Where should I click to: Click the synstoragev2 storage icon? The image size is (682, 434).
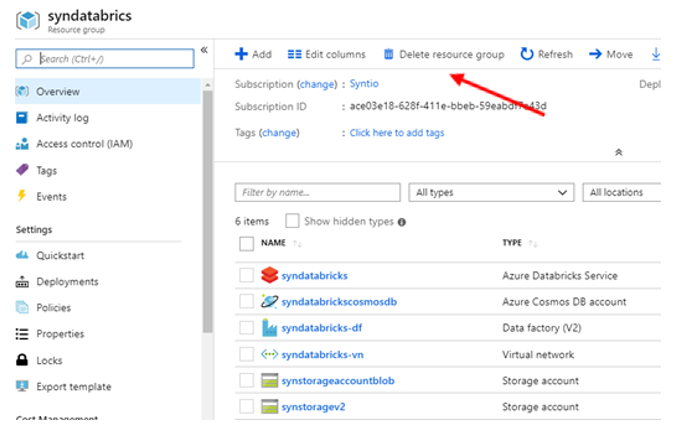pos(269,407)
